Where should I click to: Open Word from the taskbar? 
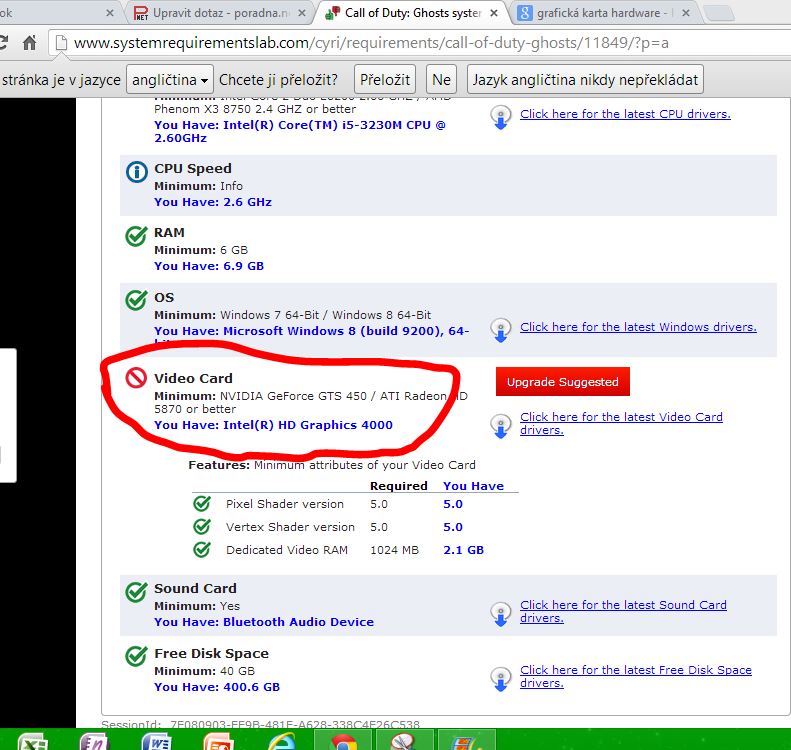156,741
